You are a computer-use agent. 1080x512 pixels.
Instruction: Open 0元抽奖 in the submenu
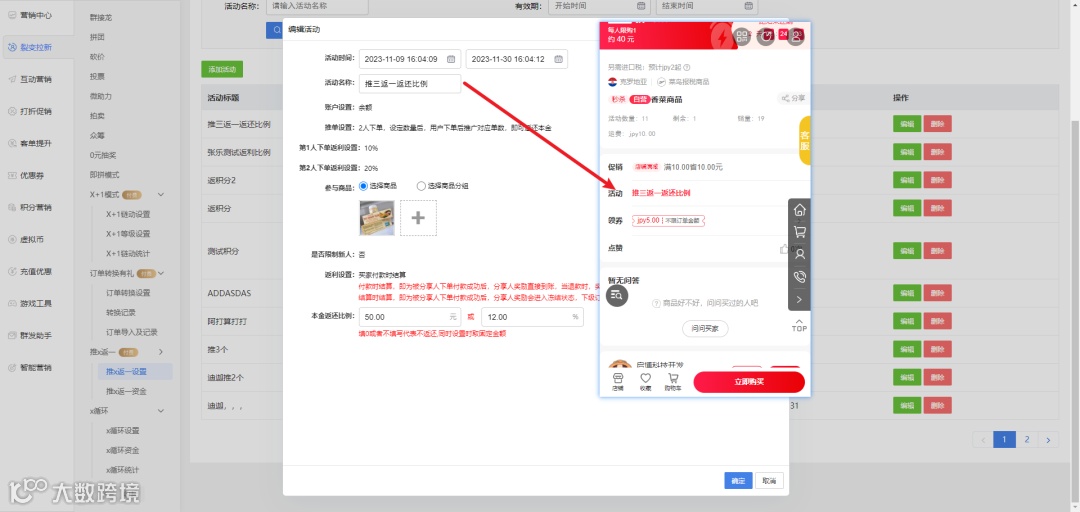coord(103,155)
